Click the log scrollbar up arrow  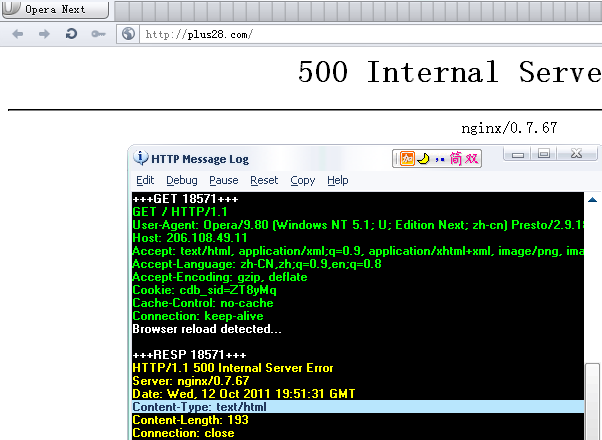[x=592, y=199]
